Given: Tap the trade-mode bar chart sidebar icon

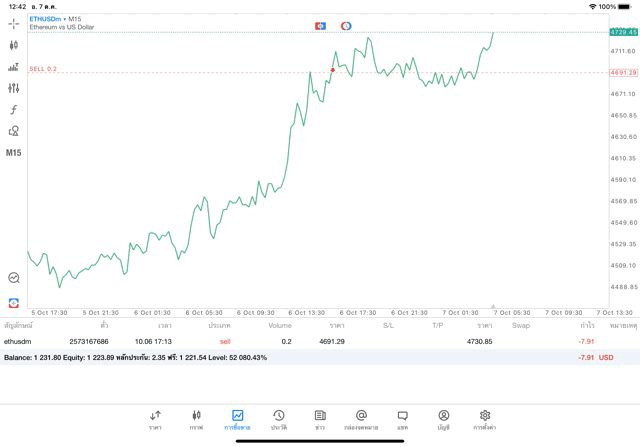Looking at the screenshot, I should 13,67.
